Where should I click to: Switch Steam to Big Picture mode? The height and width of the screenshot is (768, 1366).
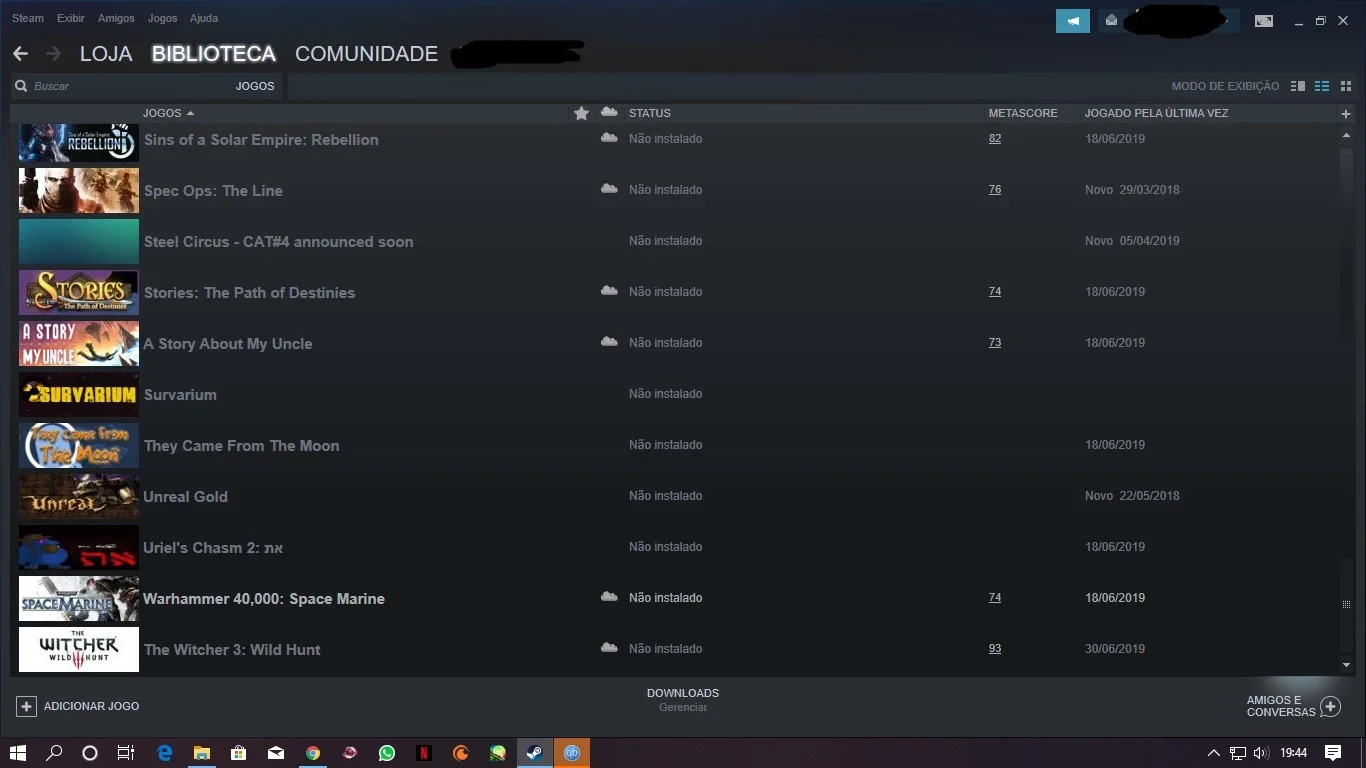1264,21
